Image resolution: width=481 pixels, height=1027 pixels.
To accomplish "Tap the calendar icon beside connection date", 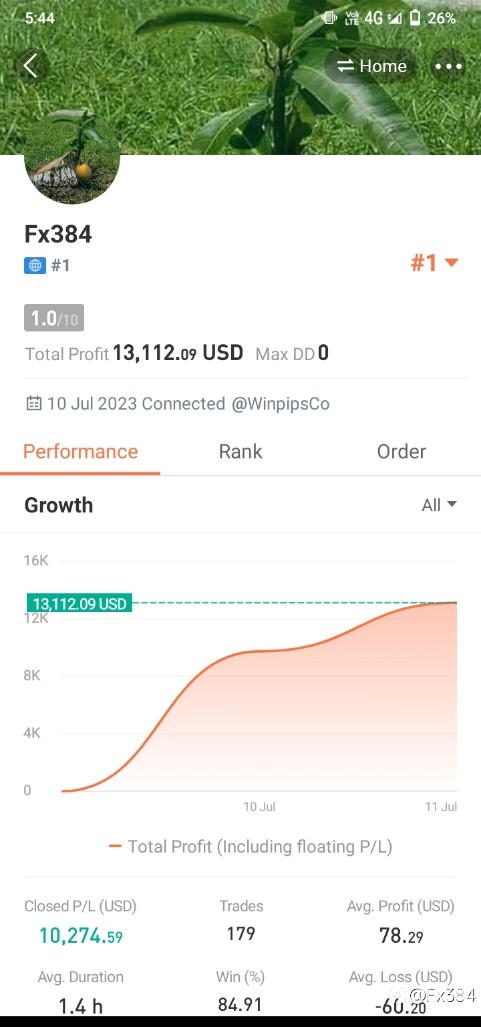I will (33, 403).
